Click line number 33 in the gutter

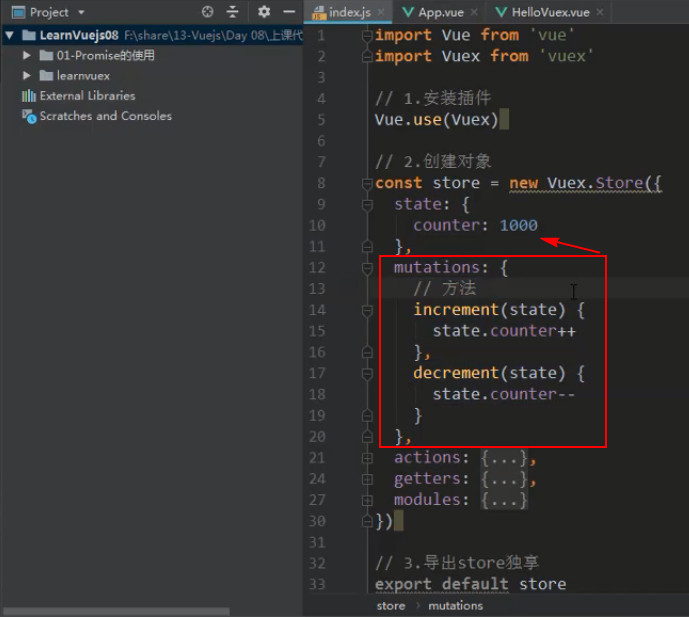pyautogui.click(x=317, y=584)
